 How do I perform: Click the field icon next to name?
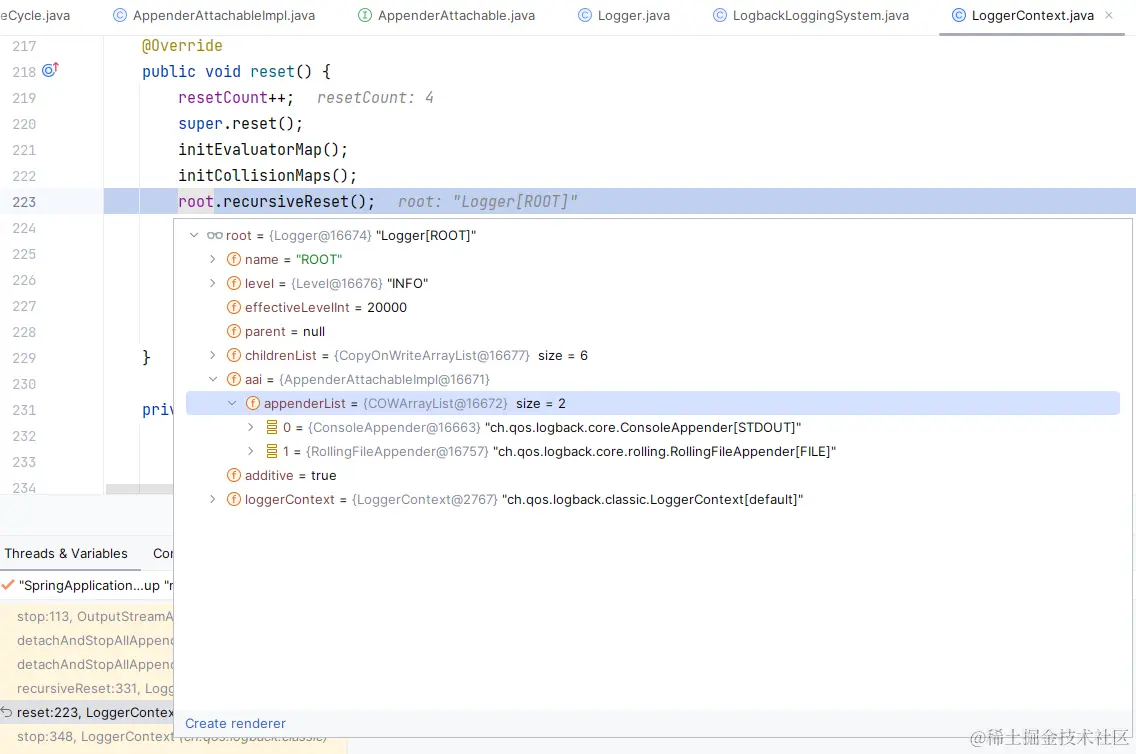(233, 259)
